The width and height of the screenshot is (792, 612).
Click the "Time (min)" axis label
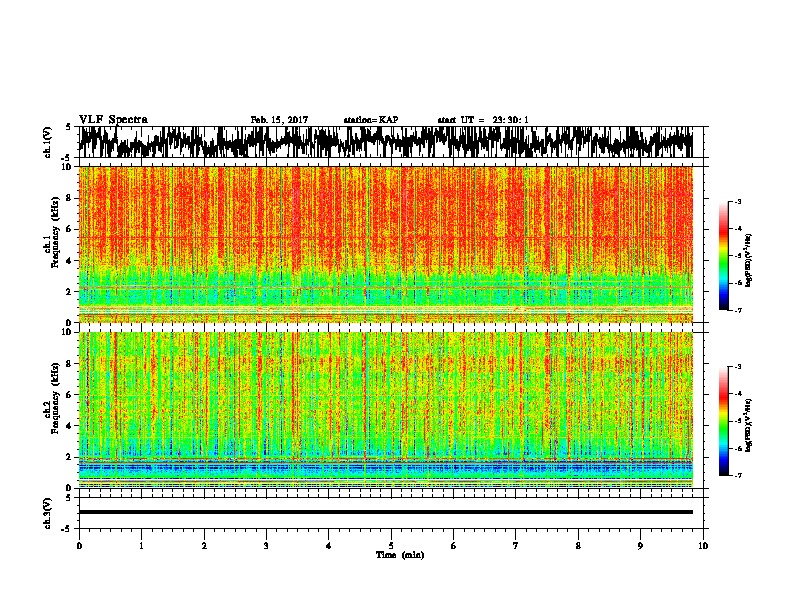click(x=400, y=555)
